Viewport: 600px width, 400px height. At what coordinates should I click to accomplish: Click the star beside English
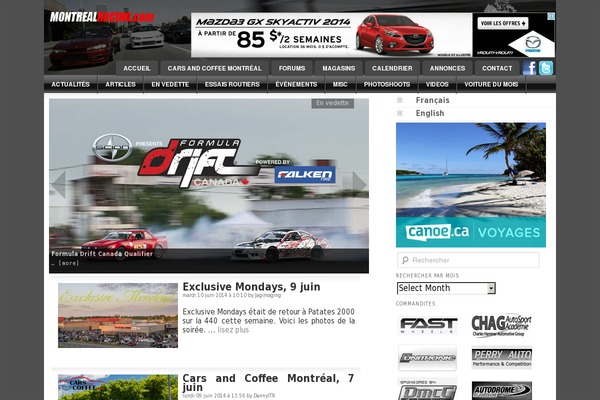pos(400,113)
